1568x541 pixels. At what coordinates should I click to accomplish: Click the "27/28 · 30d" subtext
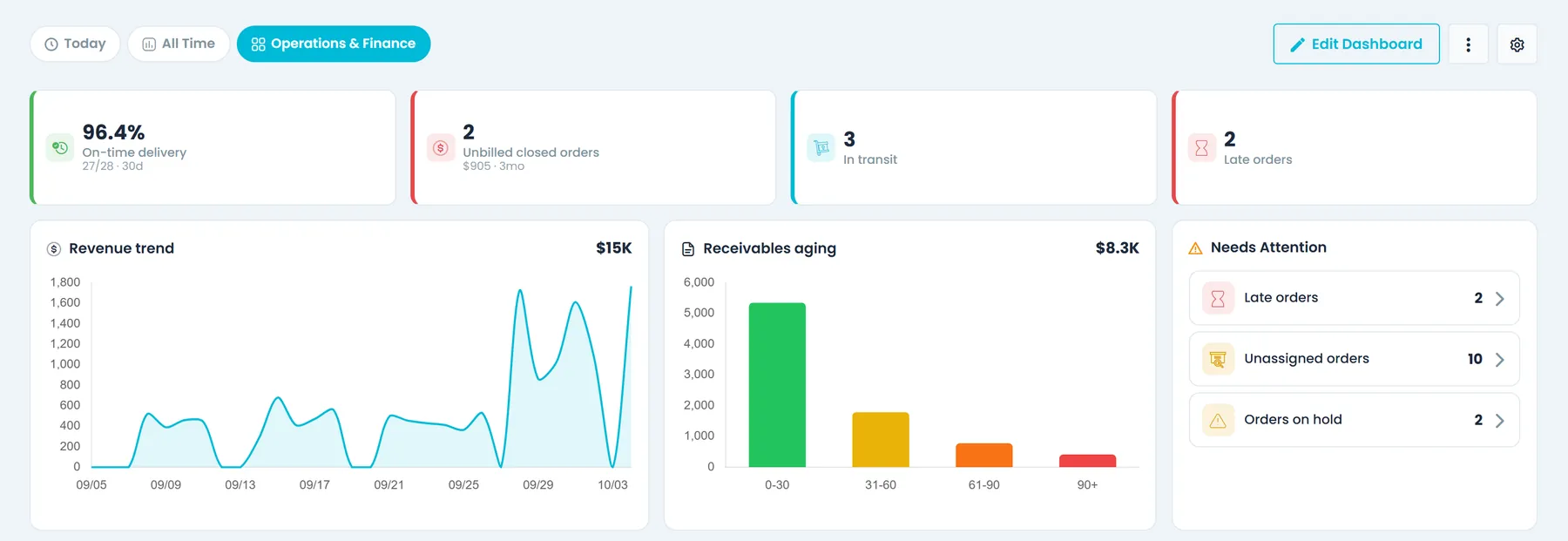click(112, 166)
